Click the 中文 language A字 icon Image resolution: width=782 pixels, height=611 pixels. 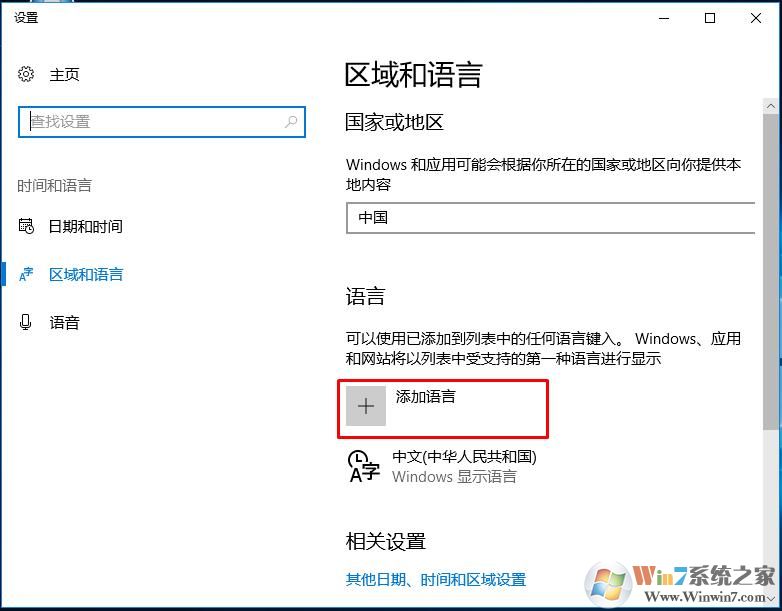364,466
